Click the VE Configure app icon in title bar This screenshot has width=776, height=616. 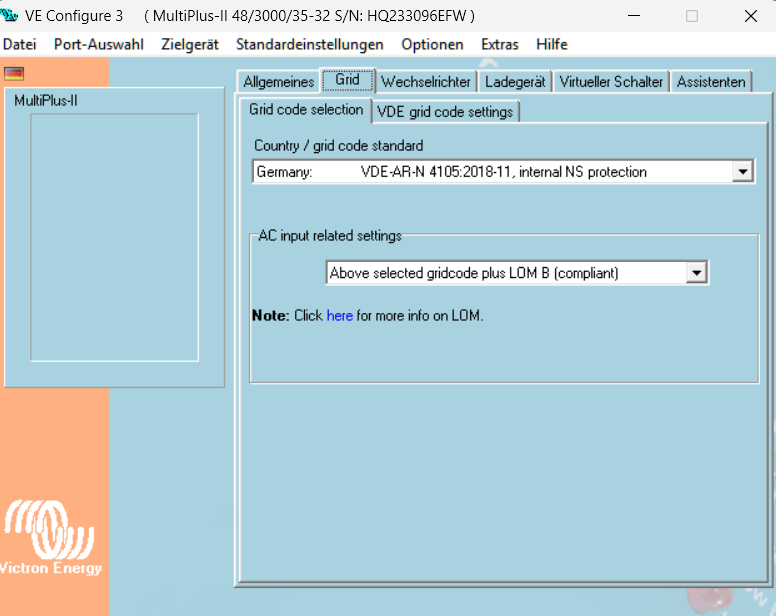pos(9,15)
